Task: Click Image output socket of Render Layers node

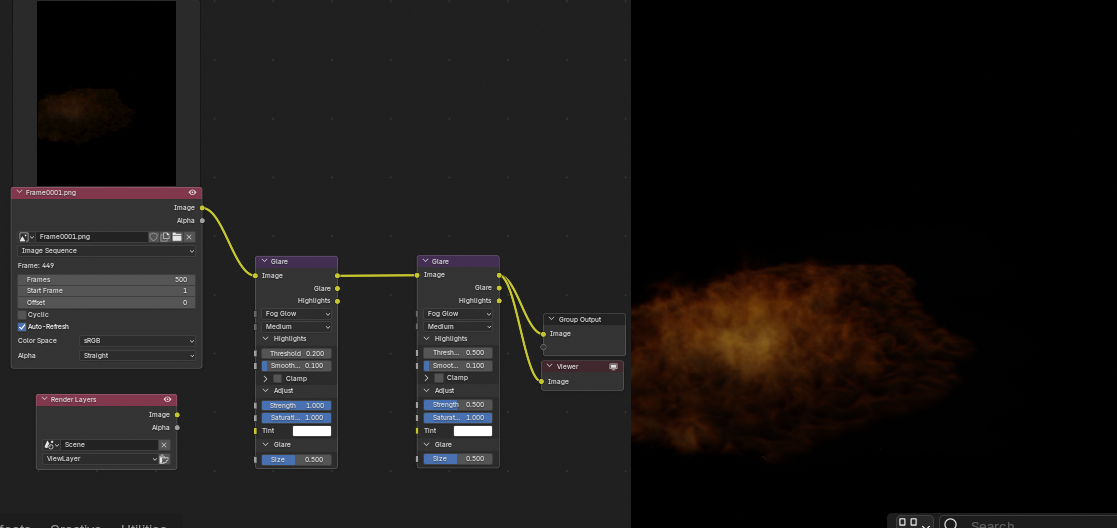Action: point(177,415)
